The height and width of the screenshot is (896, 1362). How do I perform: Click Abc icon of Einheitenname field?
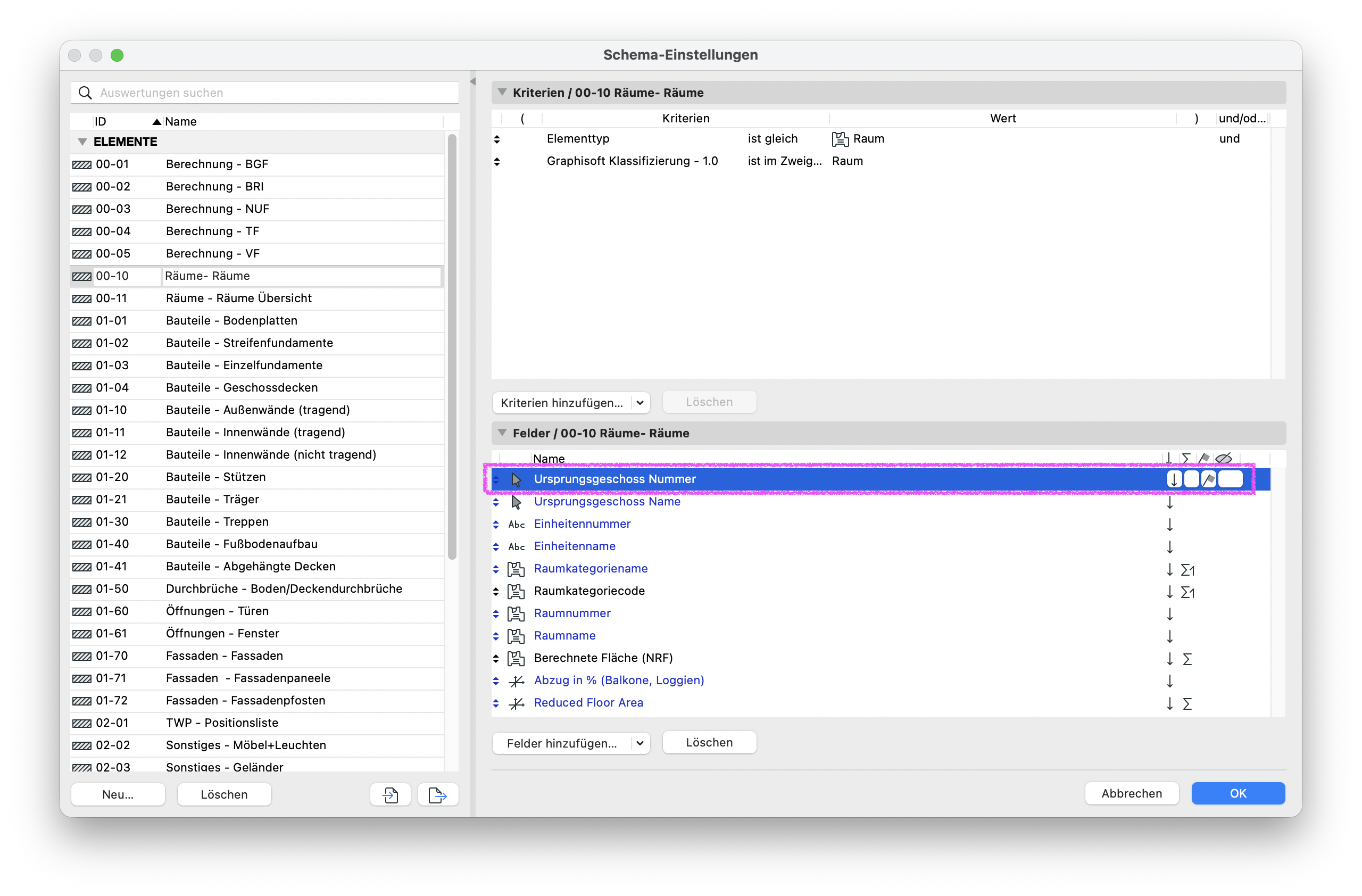click(516, 546)
